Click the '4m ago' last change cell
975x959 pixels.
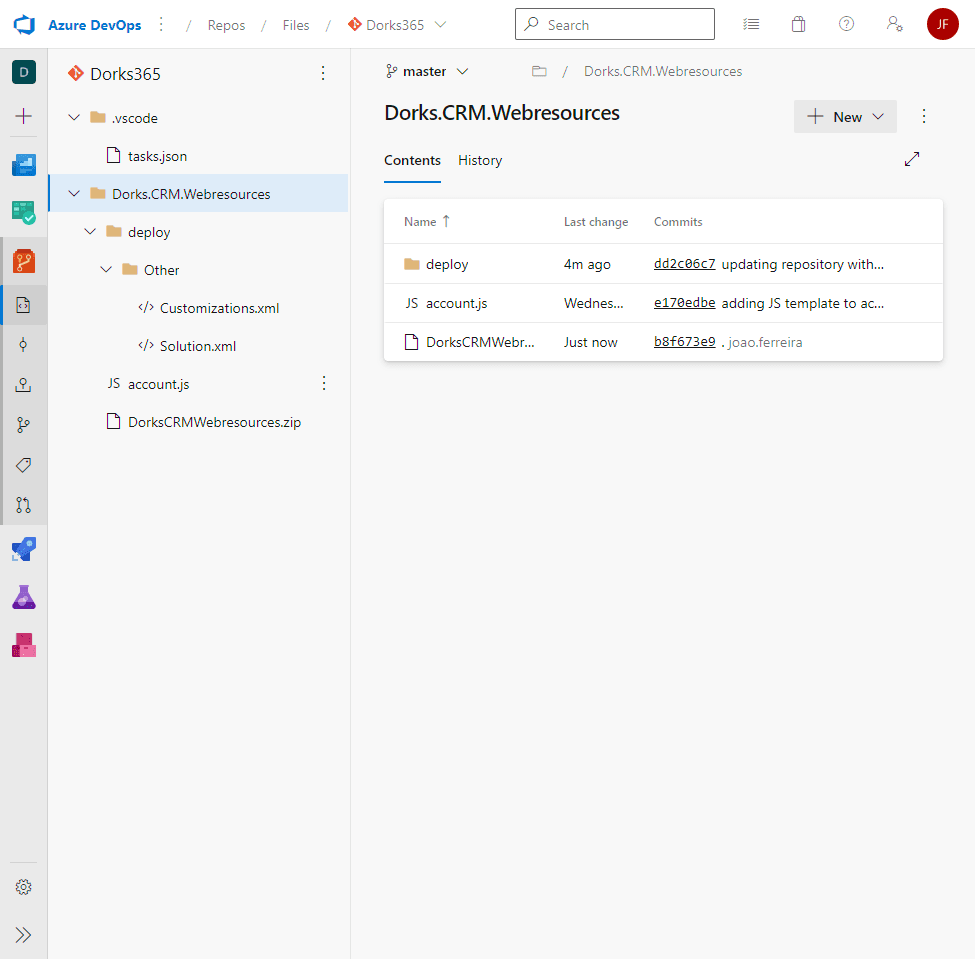click(587, 264)
